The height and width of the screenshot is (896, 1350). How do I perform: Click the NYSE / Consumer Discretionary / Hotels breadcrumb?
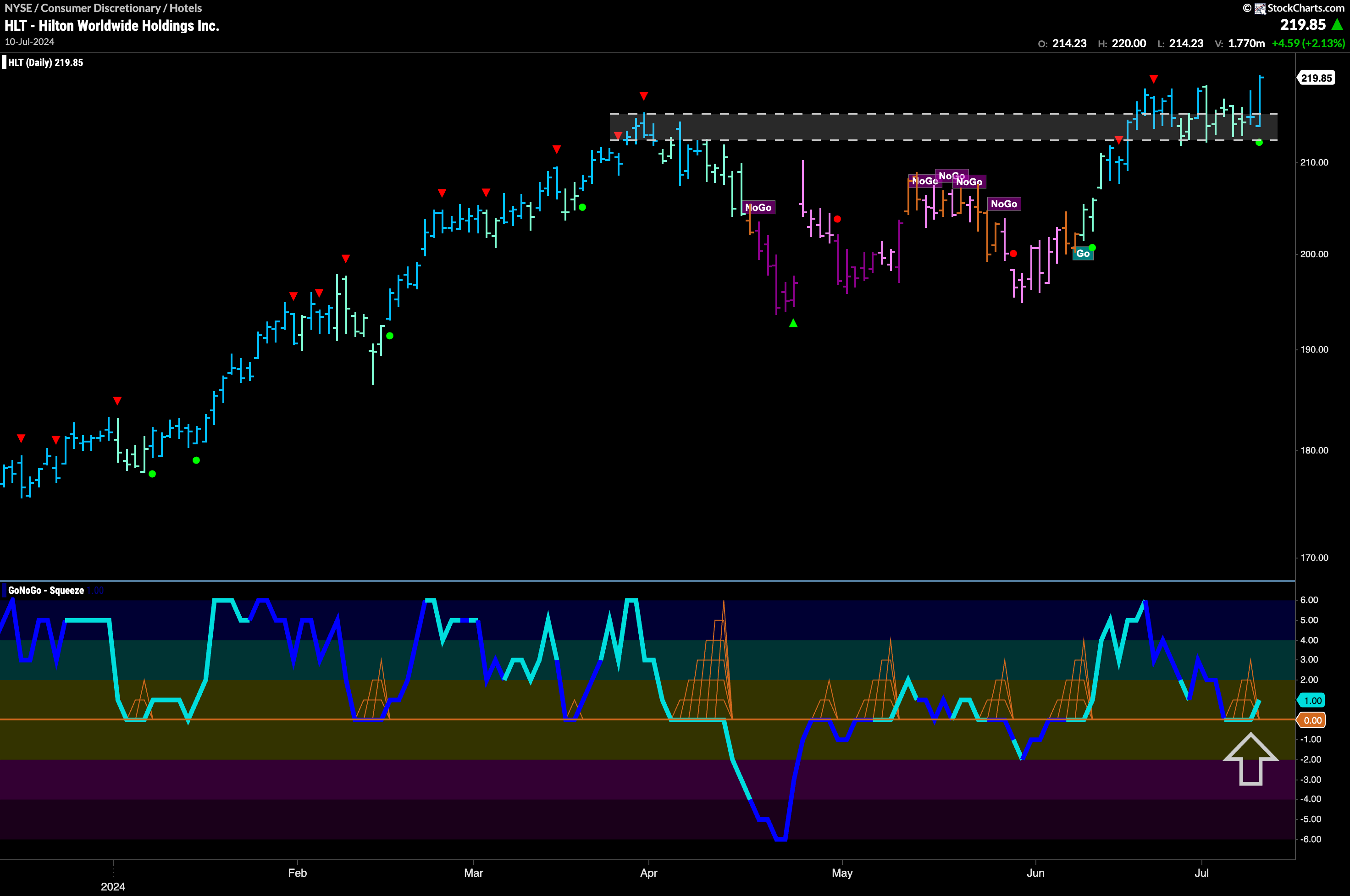click(x=103, y=8)
